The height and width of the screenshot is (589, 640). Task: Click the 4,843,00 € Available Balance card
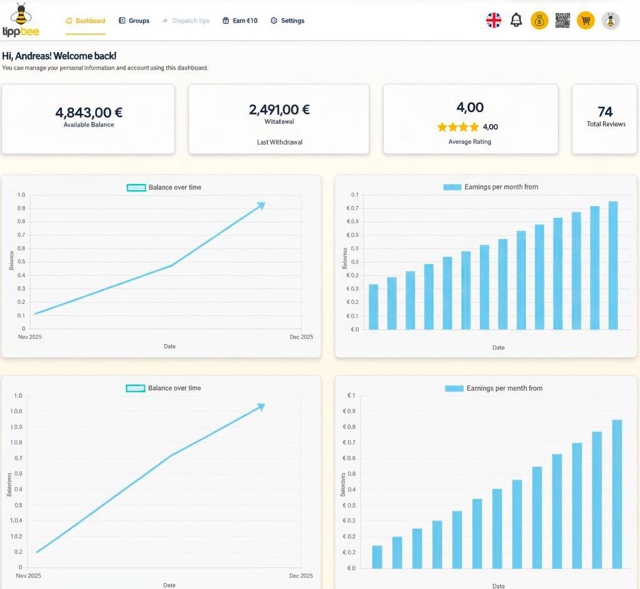tap(88, 118)
